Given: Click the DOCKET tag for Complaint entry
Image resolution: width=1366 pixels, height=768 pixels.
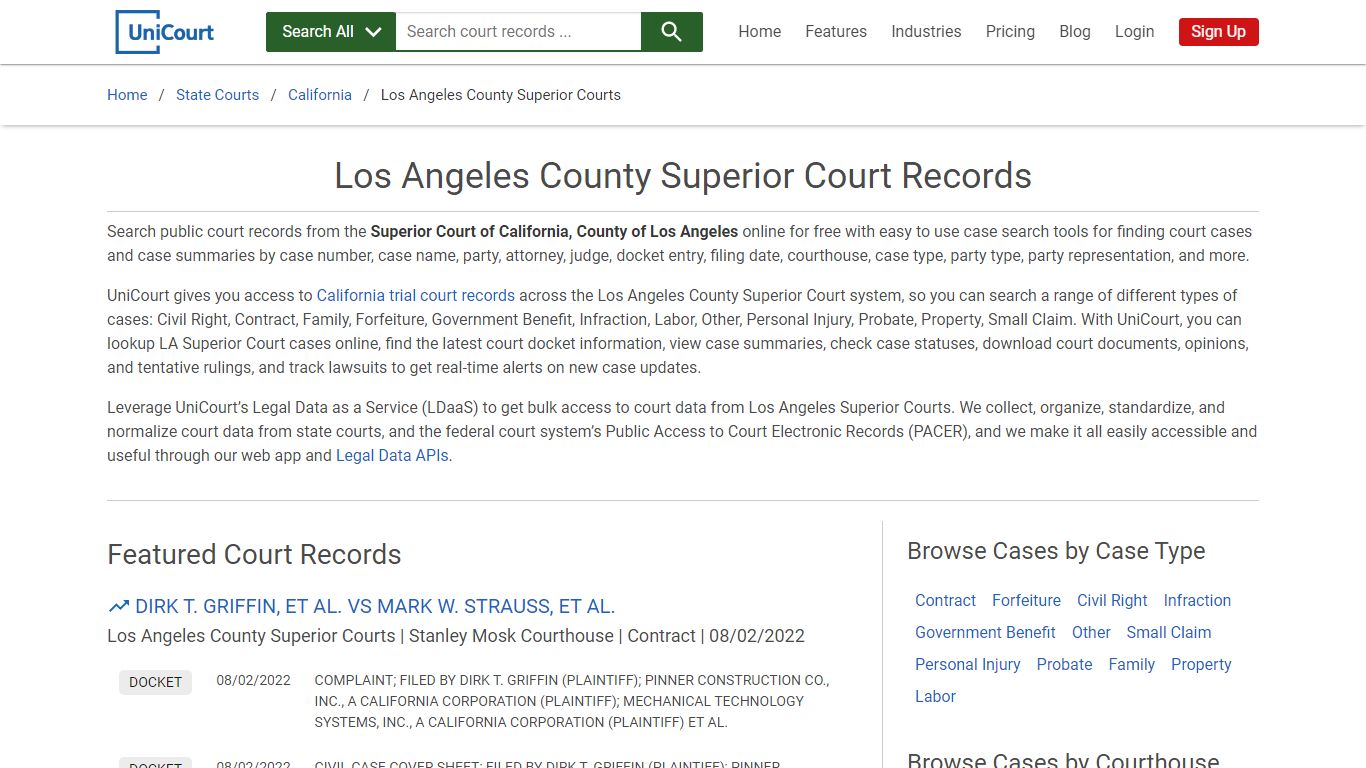Looking at the screenshot, I should 155,682.
